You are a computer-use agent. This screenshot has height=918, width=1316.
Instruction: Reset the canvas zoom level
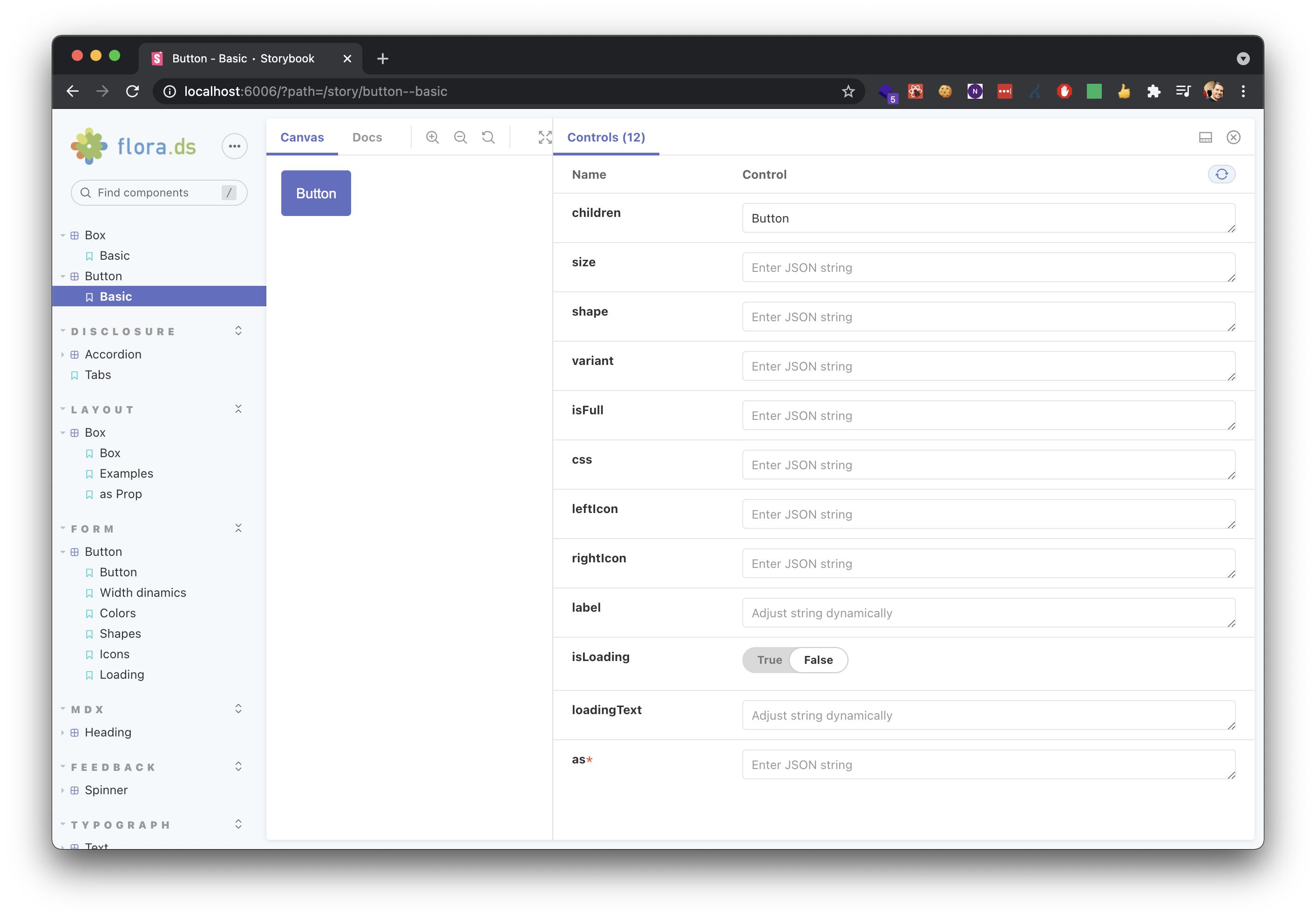point(488,137)
